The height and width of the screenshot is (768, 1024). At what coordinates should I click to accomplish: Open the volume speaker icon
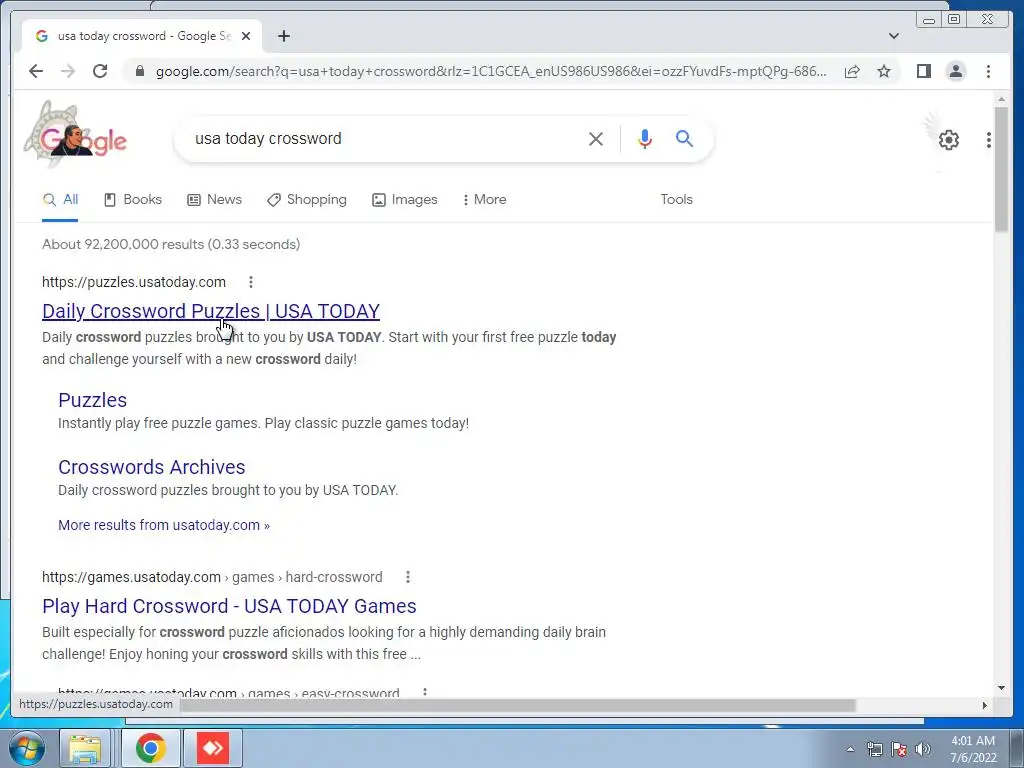pos(923,749)
